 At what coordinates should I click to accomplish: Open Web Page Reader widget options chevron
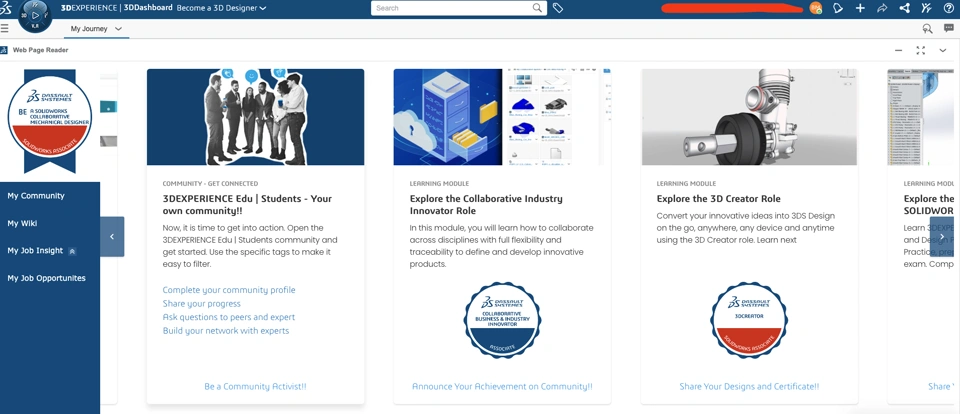click(943, 50)
